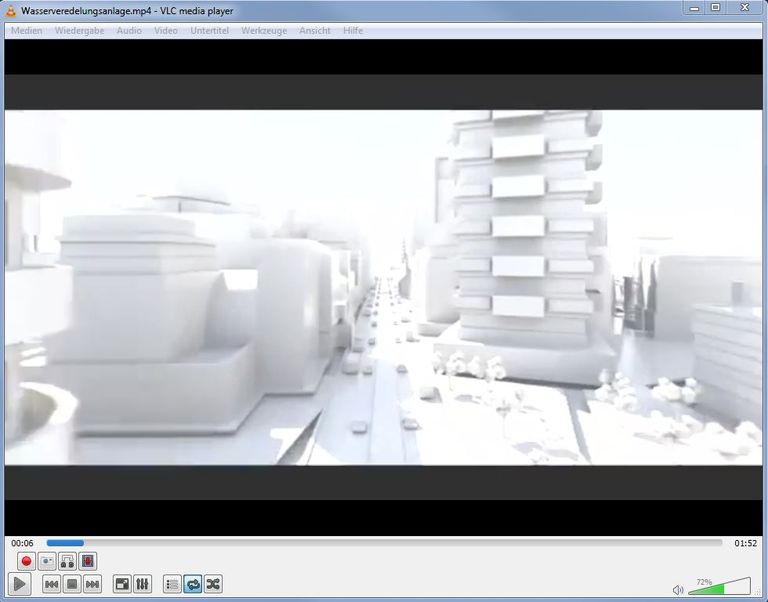Open the Untertitel menu
This screenshot has width=768, height=602.
pos(210,30)
